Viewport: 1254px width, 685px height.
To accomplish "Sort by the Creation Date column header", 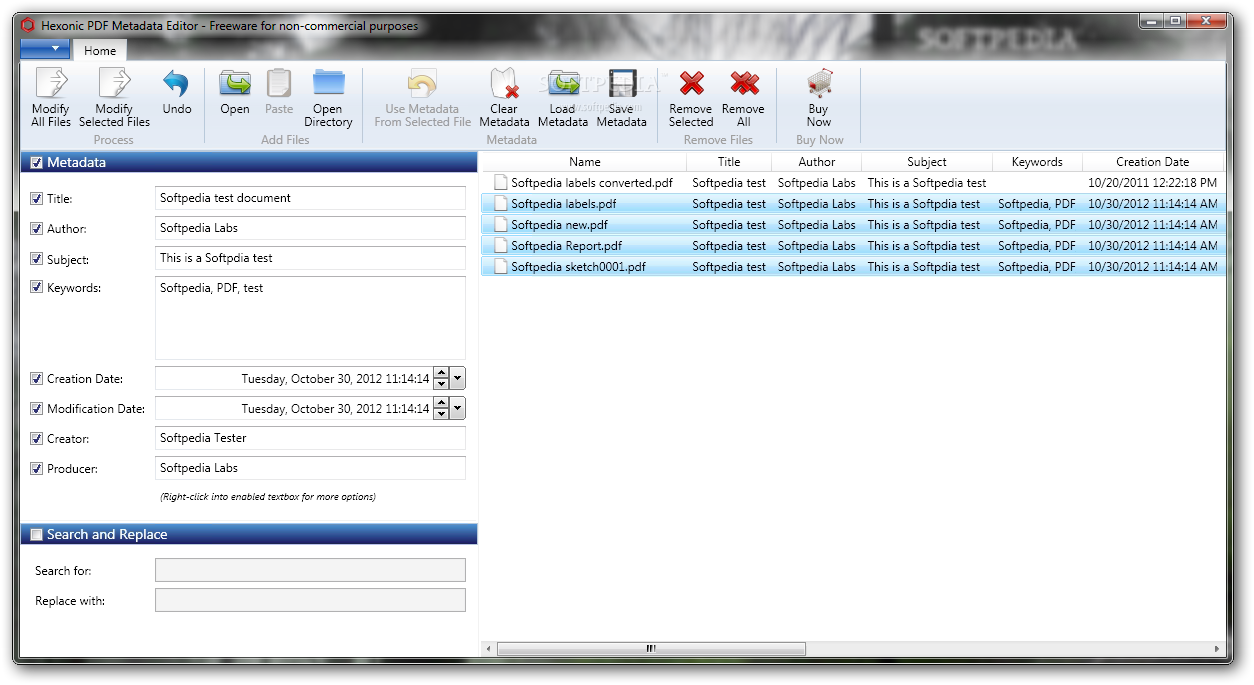I will 1153,162.
